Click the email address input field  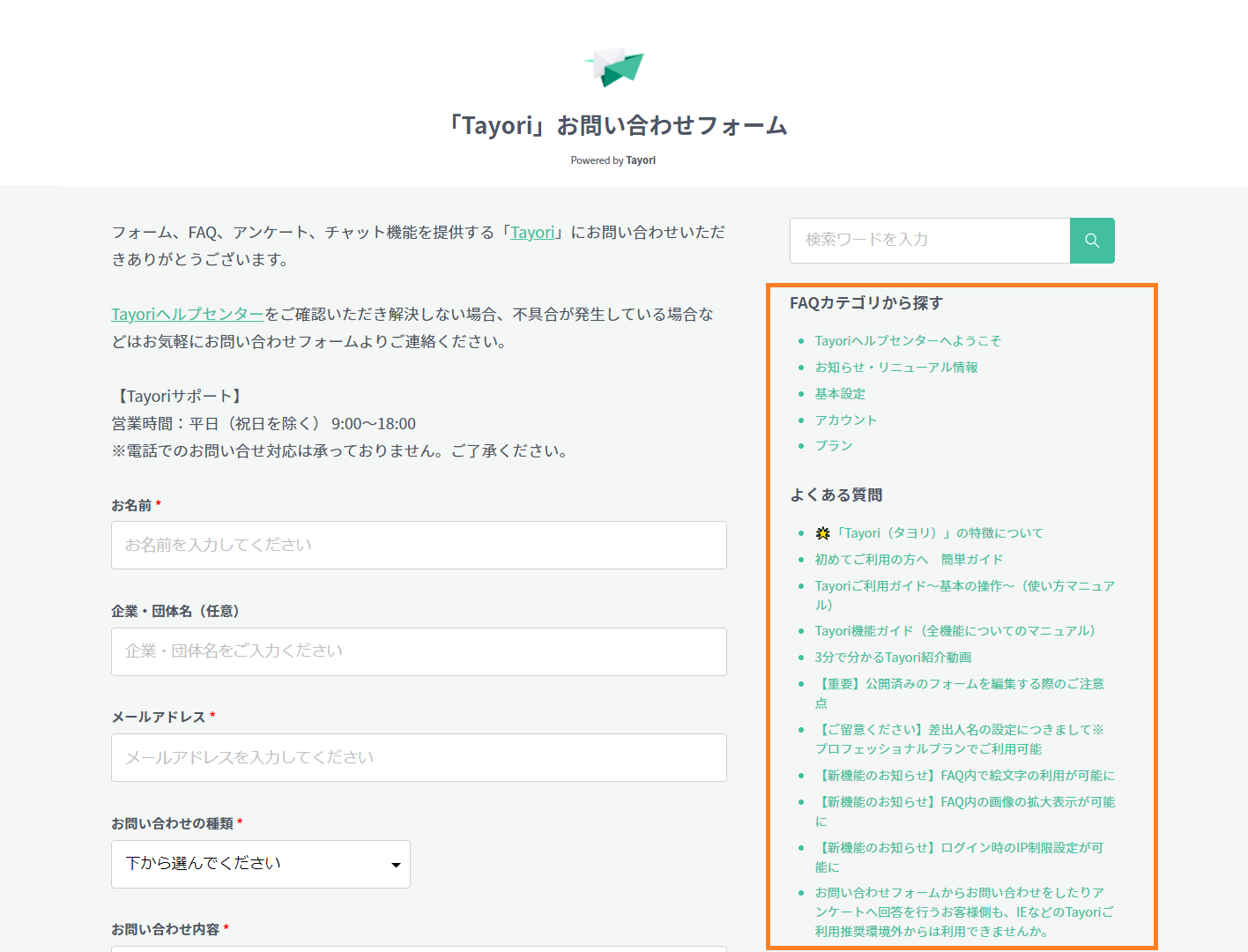click(x=419, y=757)
